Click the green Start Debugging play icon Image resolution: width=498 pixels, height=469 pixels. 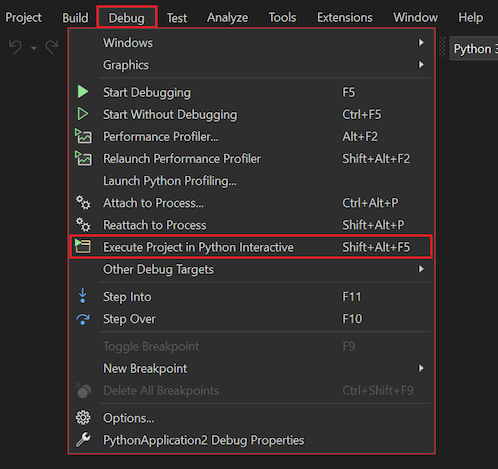click(83, 92)
